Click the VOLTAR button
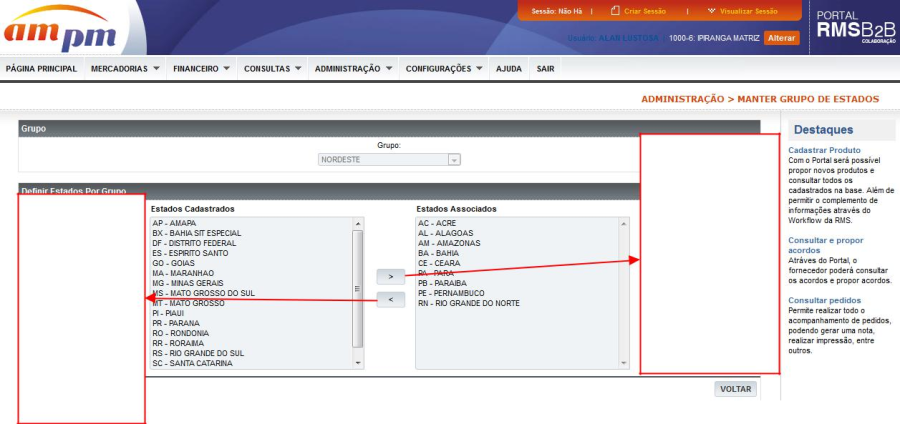This screenshot has height=424, width=900. pyautogui.click(x=736, y=389)
